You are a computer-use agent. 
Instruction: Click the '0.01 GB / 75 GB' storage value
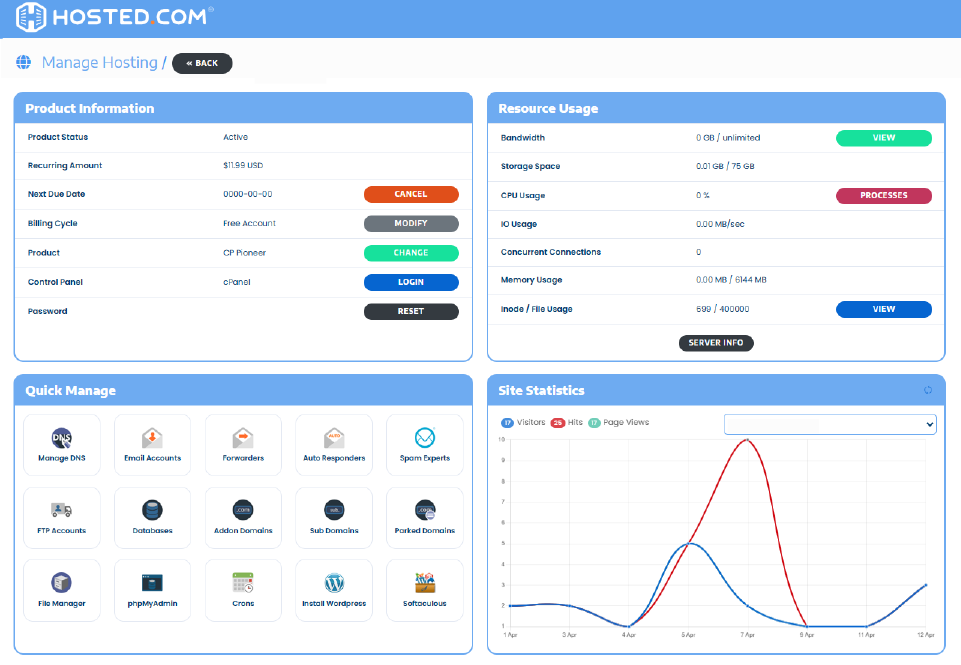(x=725, y=167)
